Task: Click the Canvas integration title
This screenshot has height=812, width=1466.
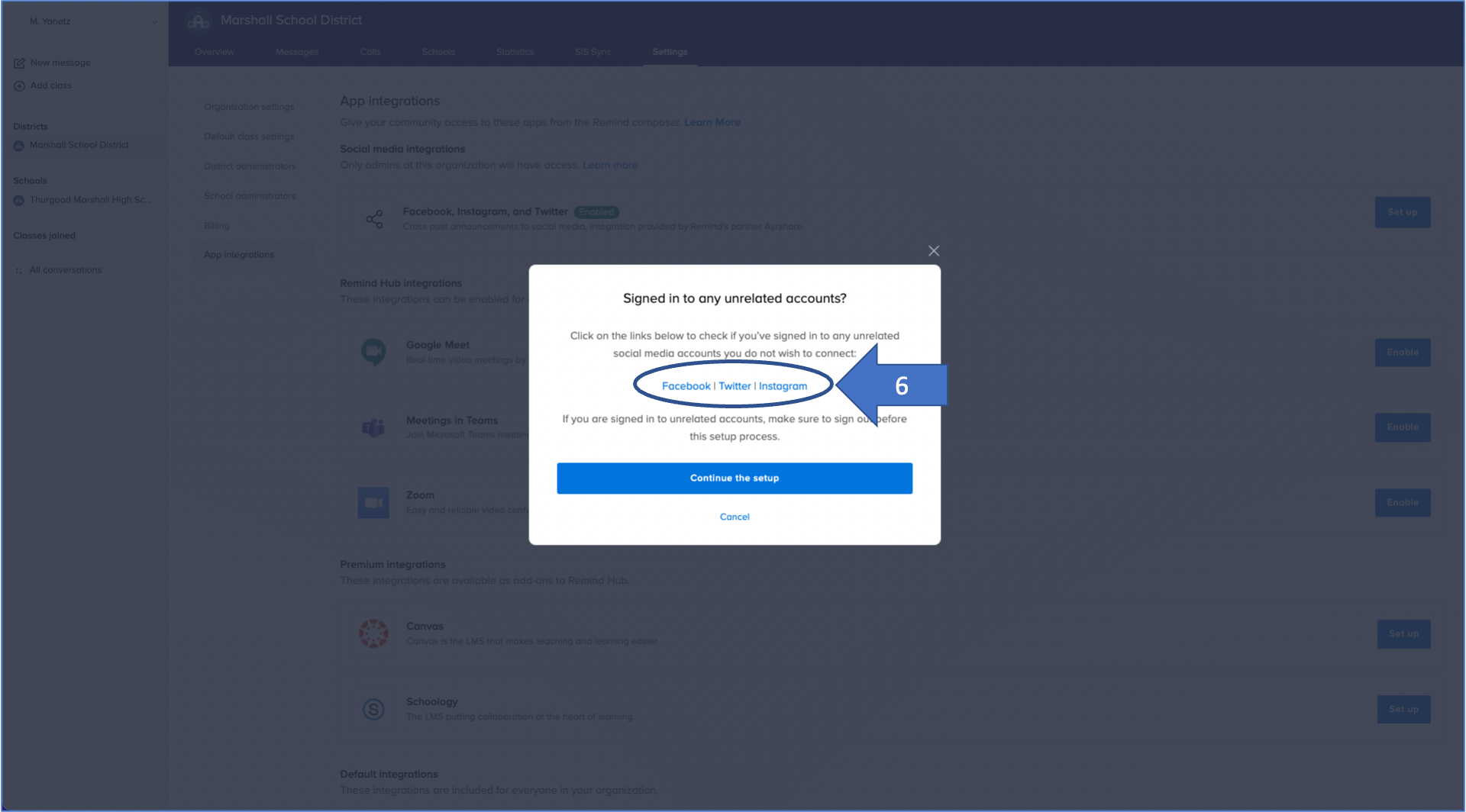Action: click(x=425, y=627)
